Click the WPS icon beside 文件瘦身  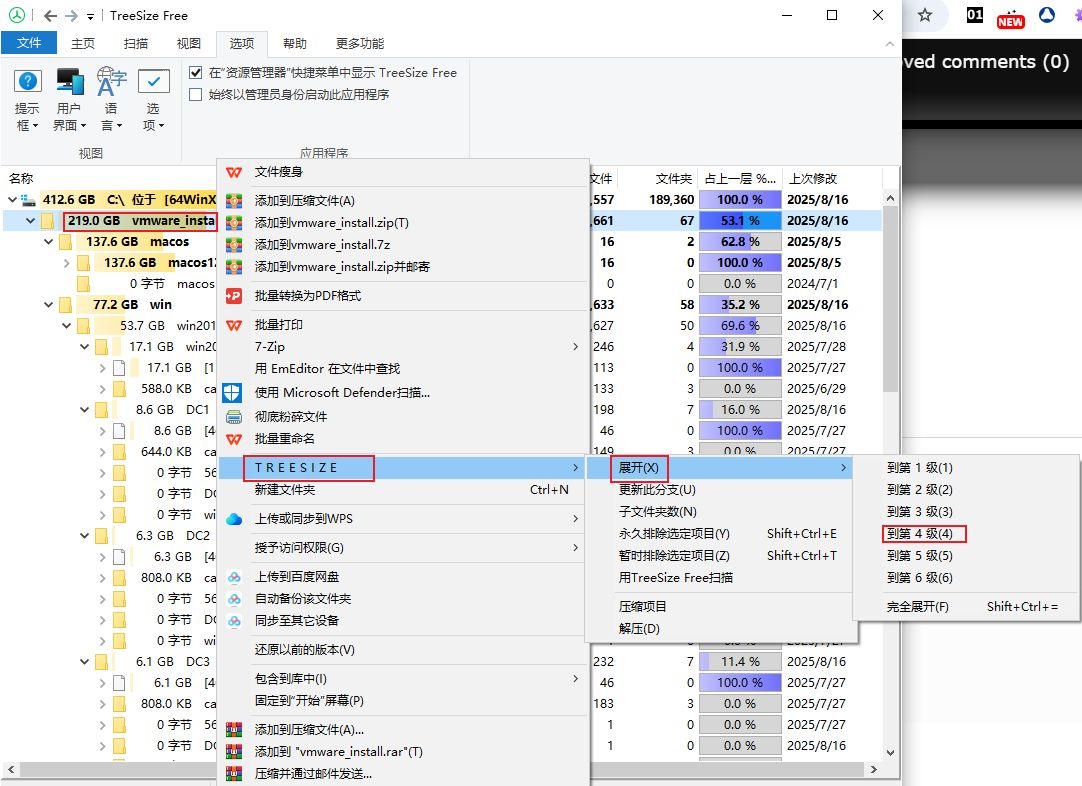coord(234,172)
